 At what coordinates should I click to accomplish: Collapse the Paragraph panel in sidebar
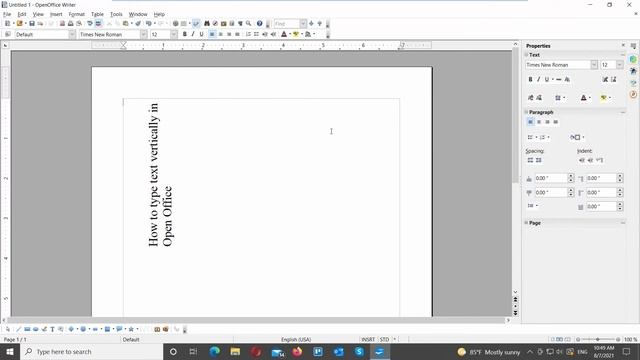(527, 112)
